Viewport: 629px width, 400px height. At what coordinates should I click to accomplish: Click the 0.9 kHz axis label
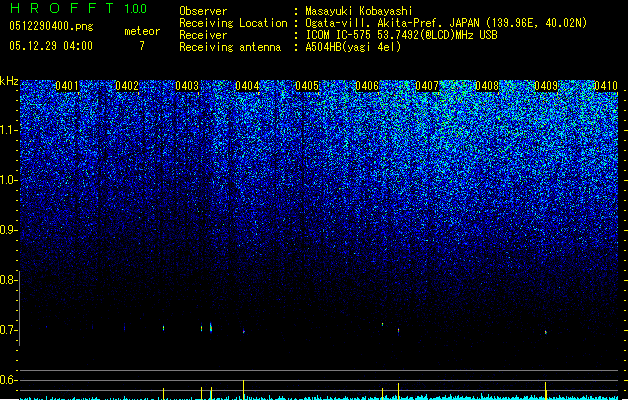(8, 230)
